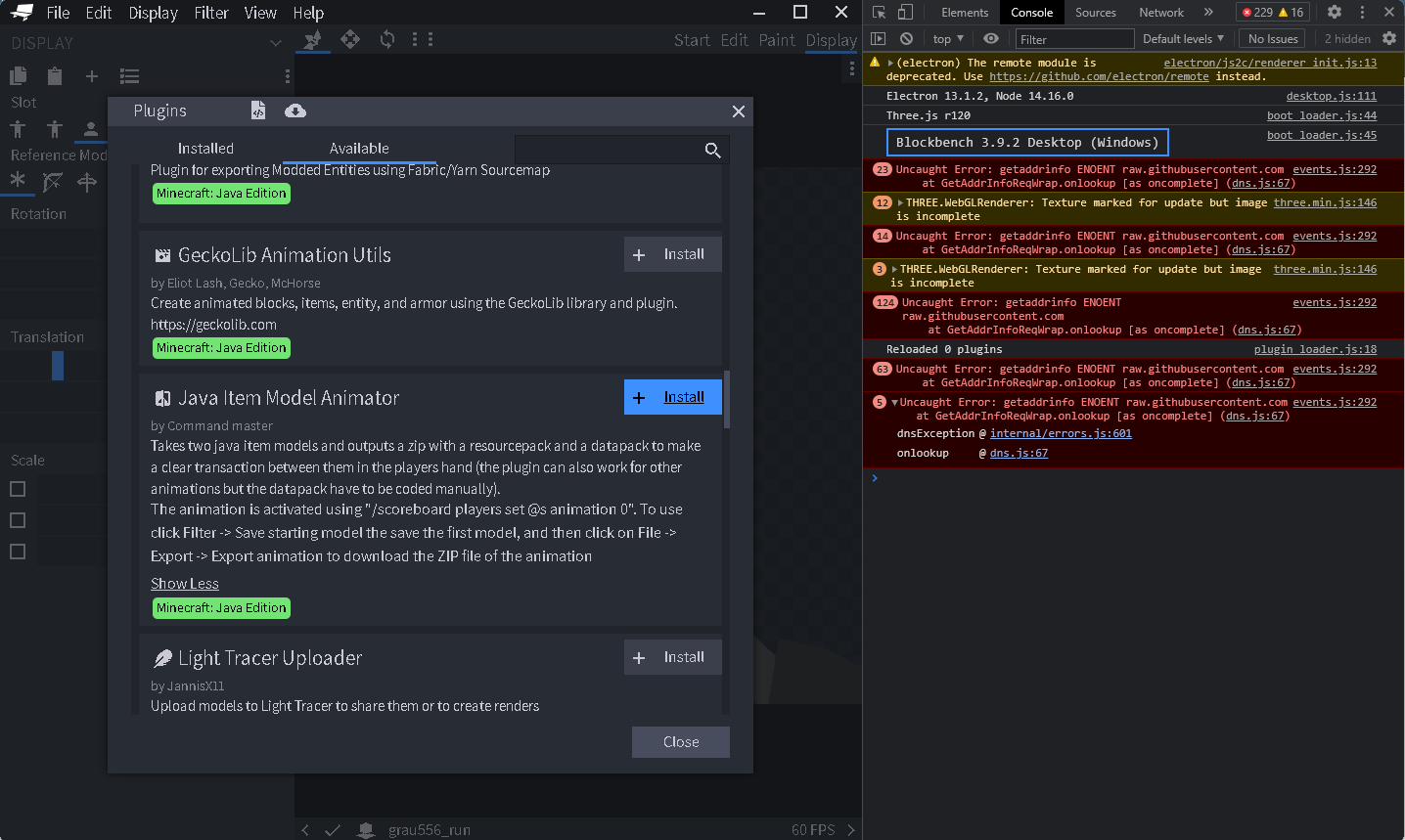Select the paste display settings icon
This screenshot has height=840, width=1405.
[x=54, y=74]
